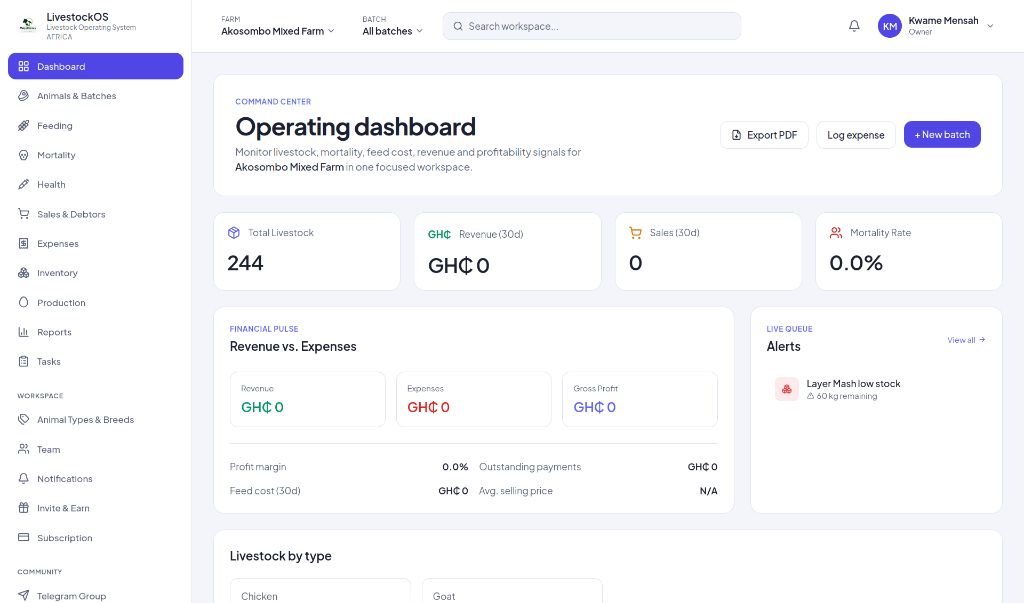This screenshot has height=603, width=1024.
Task: Click View all alerts link
Action: pos(966,340)
